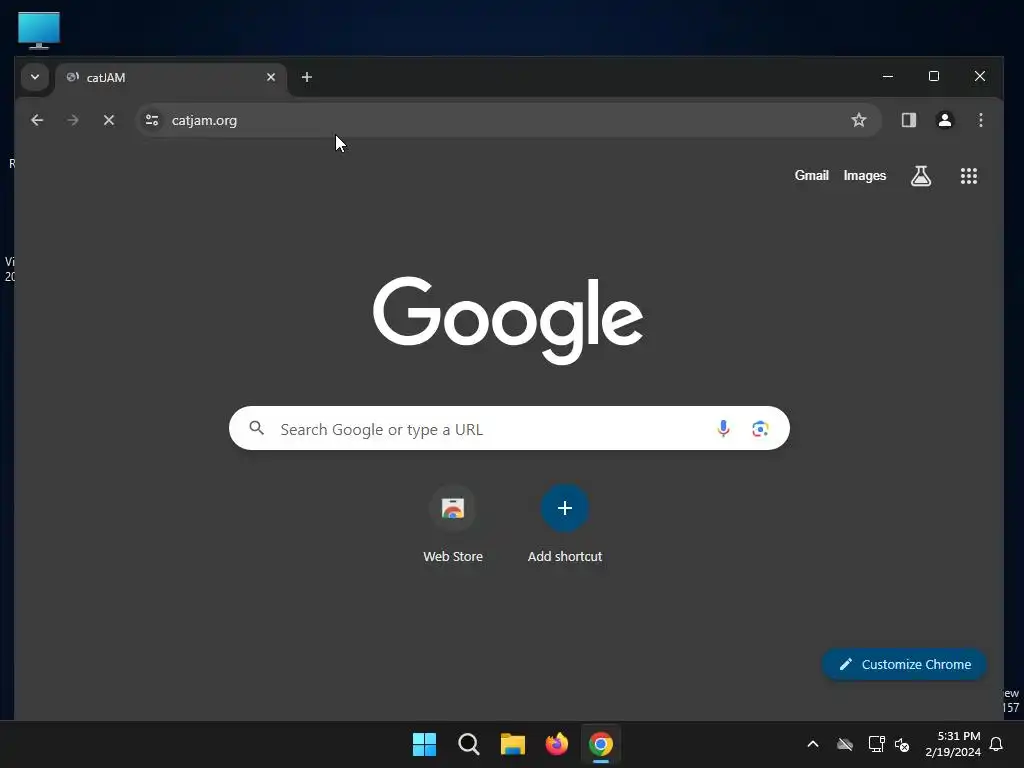Maximize the Chrome window
The height and width of the screenshot is (768, 1024).
click(x=934, y=76)
